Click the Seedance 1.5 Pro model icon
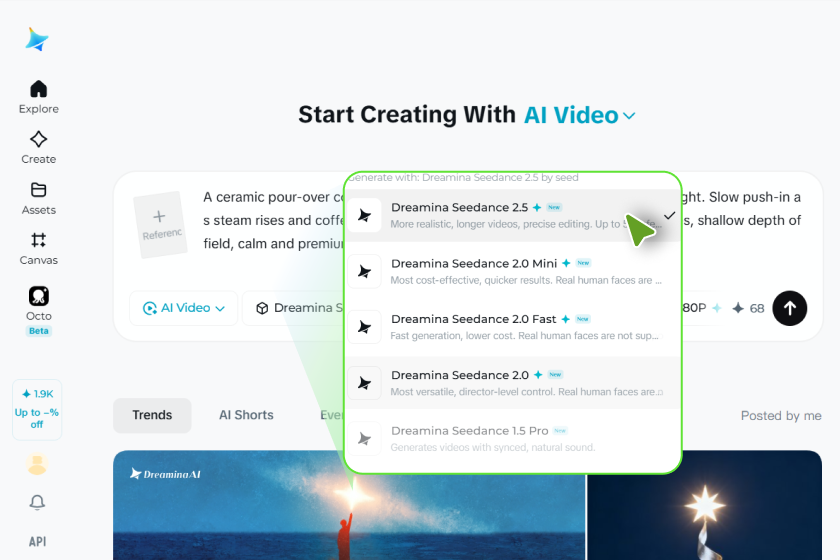Viewport: 840px width, 560px height. [364, 438]
